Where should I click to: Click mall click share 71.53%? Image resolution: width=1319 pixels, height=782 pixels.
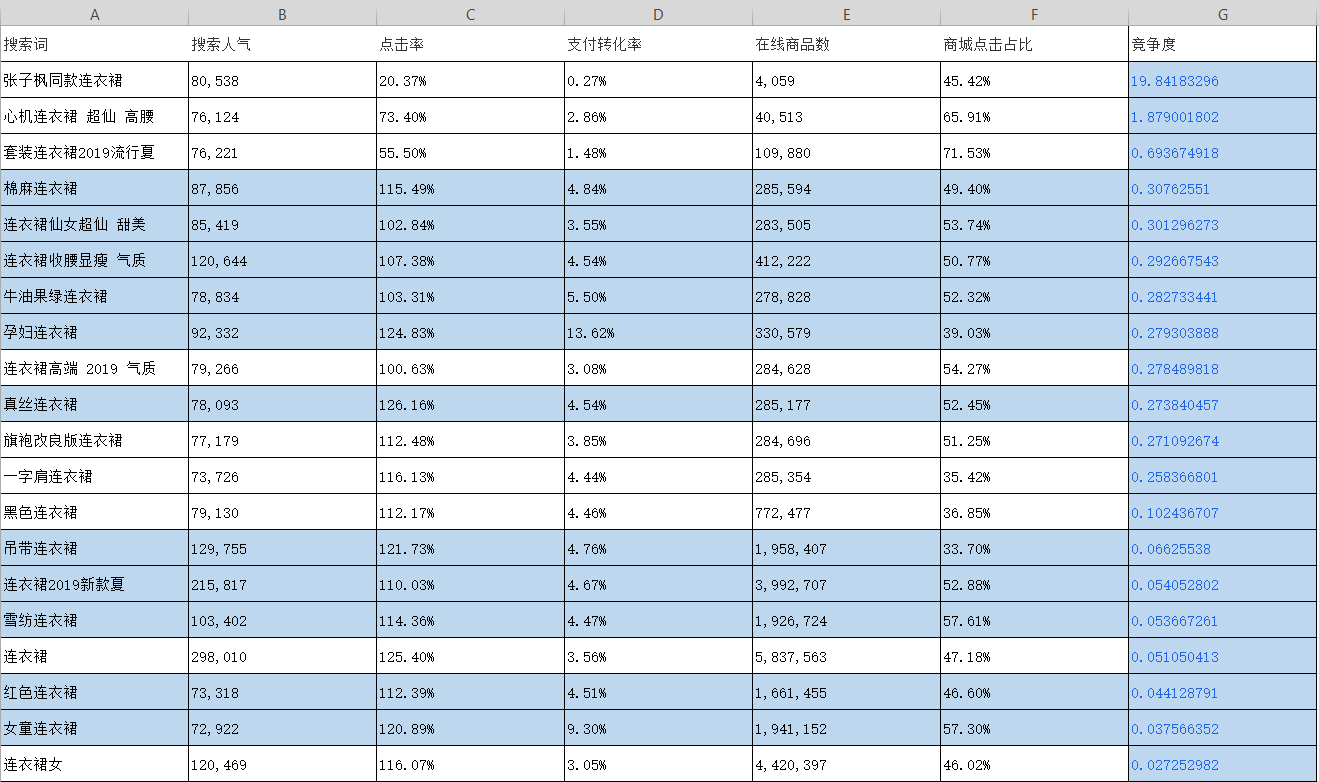[x=1034, y=152]
